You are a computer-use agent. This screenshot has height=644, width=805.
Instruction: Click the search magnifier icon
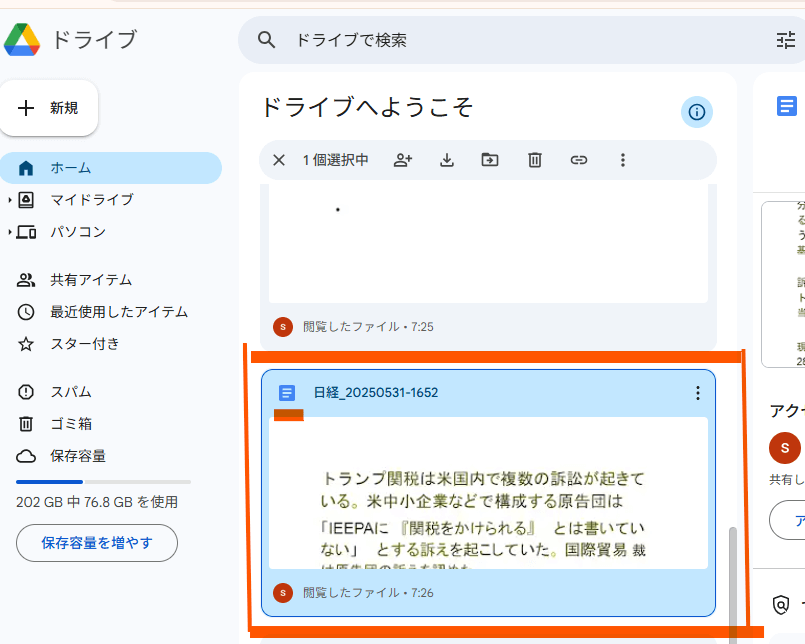tap(266, 40)
